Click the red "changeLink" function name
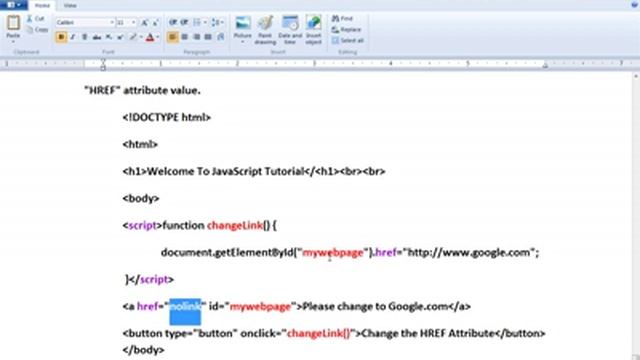640x360 pixels. 235,225
